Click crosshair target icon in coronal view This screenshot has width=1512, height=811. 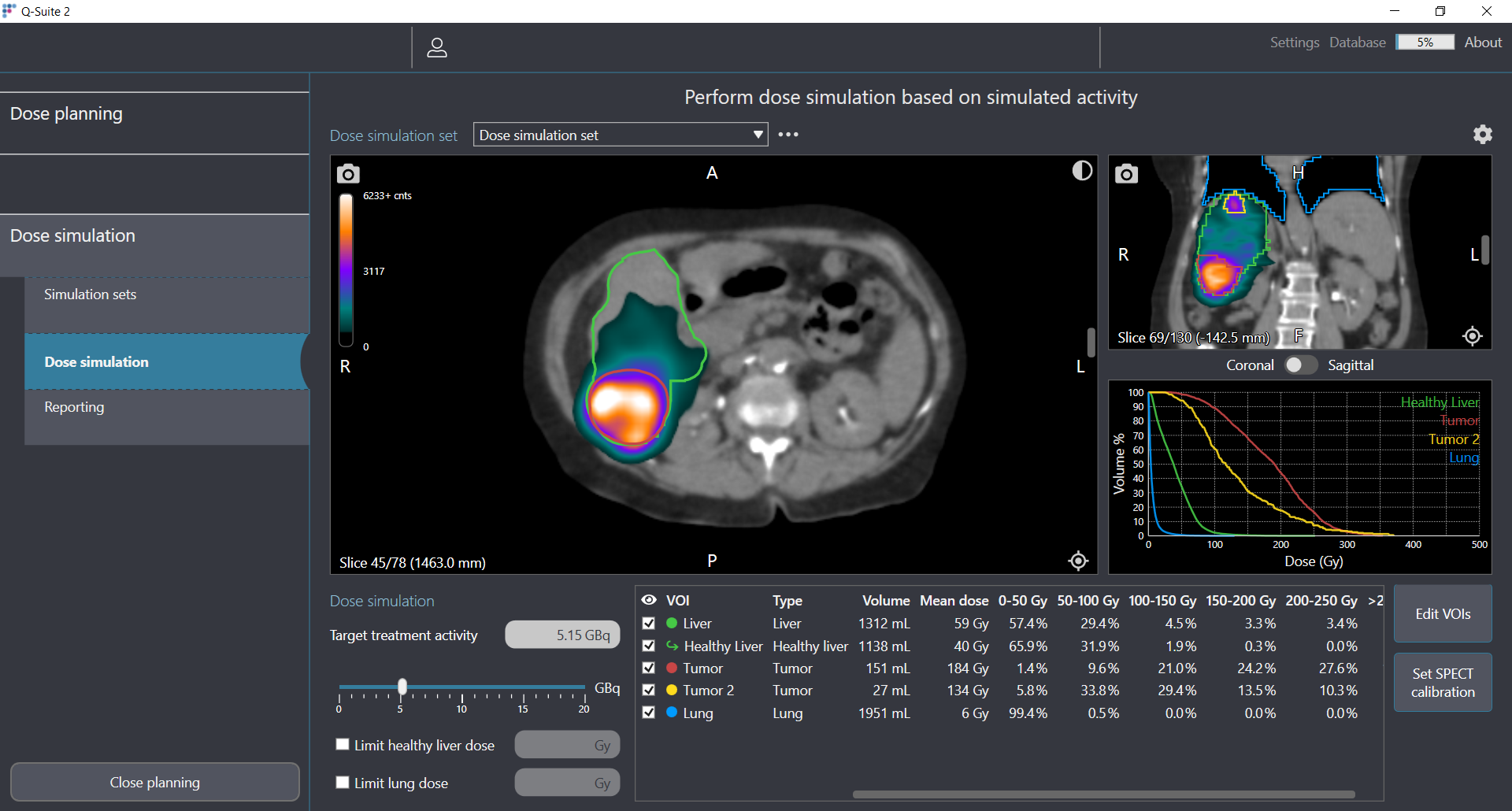(x=1472, y=336)
